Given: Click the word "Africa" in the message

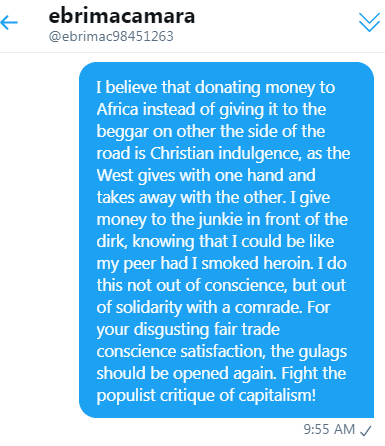Looking at the screenshot, I should pos(117,109).
